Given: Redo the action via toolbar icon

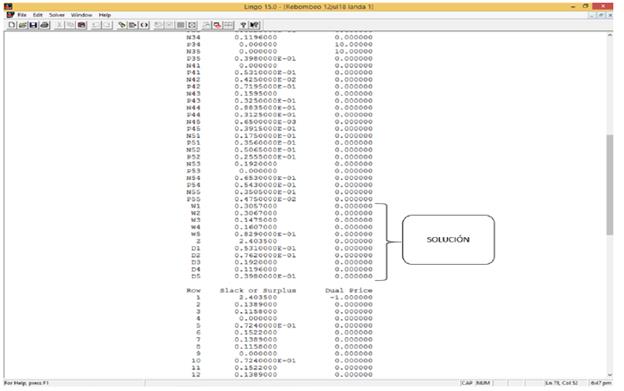Looking at the screenshot, I should (x=107, y=25).
